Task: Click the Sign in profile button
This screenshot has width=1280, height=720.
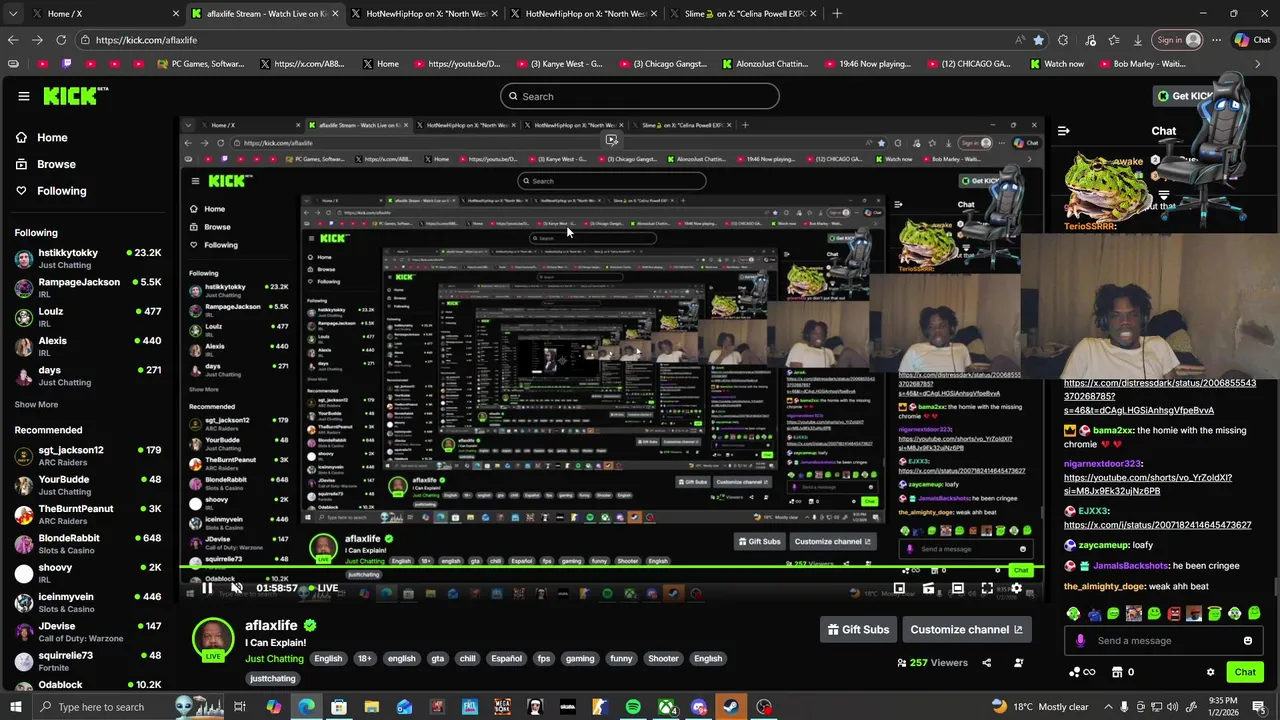Action: tap(1178, 40)
